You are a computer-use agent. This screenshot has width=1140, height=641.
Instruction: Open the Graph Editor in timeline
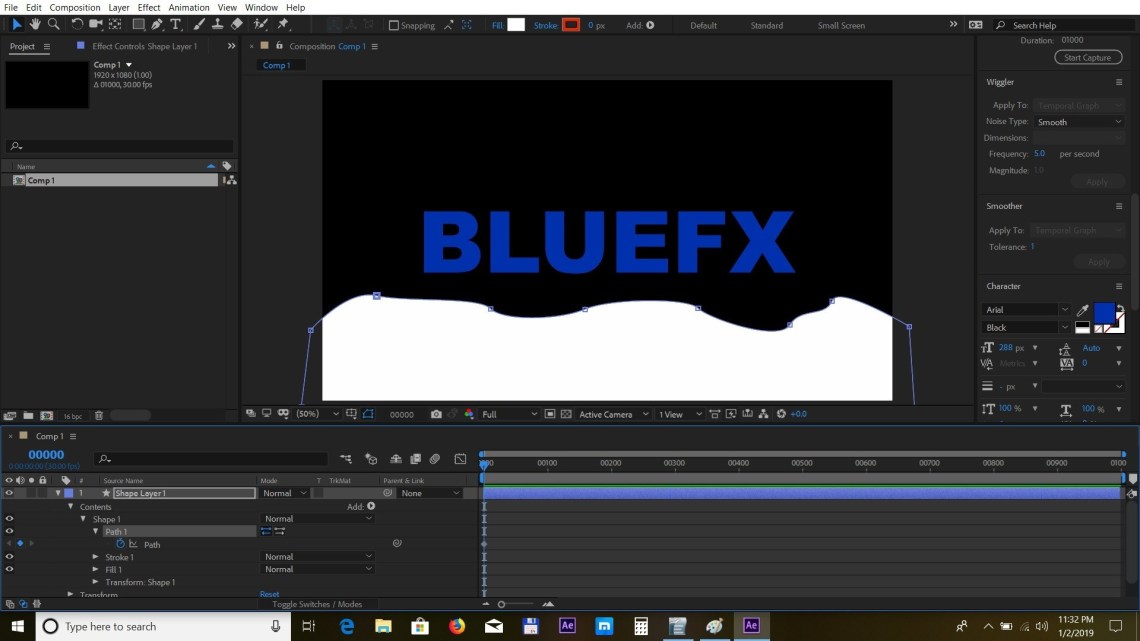pos(460,459)
